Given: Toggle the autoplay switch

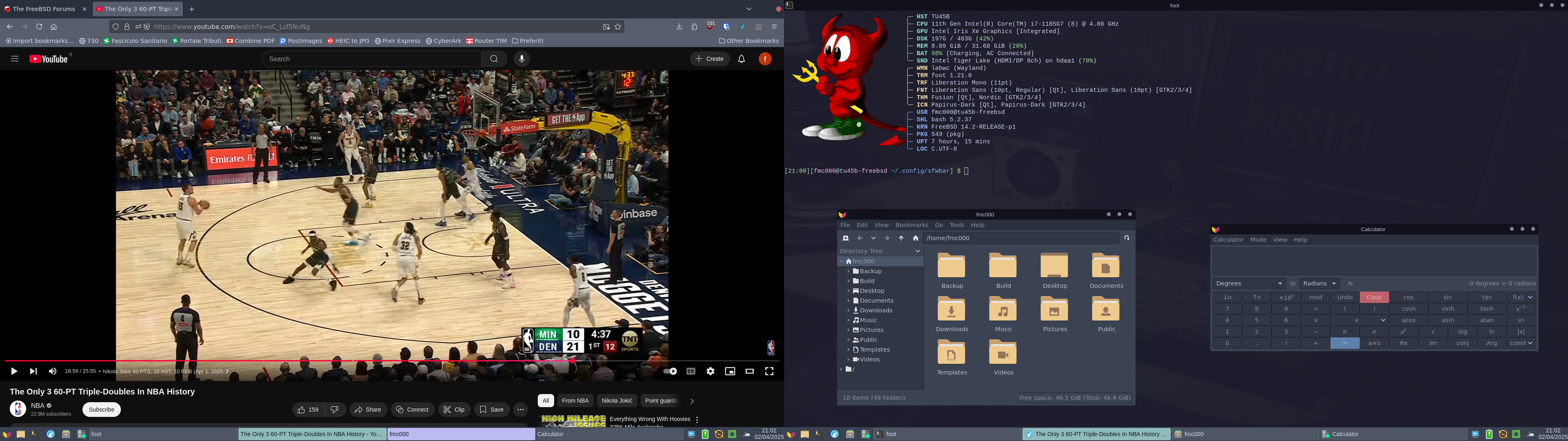Looking at the screenshot, I should [x=670, y=372].
